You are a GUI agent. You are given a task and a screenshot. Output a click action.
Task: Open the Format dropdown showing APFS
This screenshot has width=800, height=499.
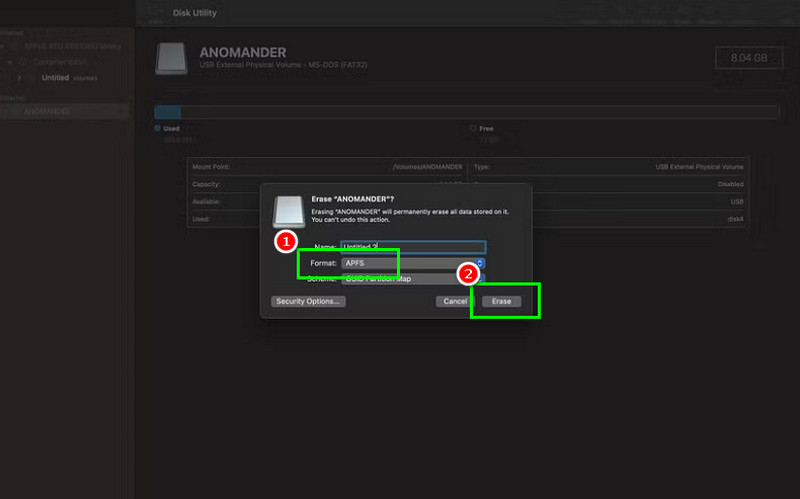[x=413, y=263]
